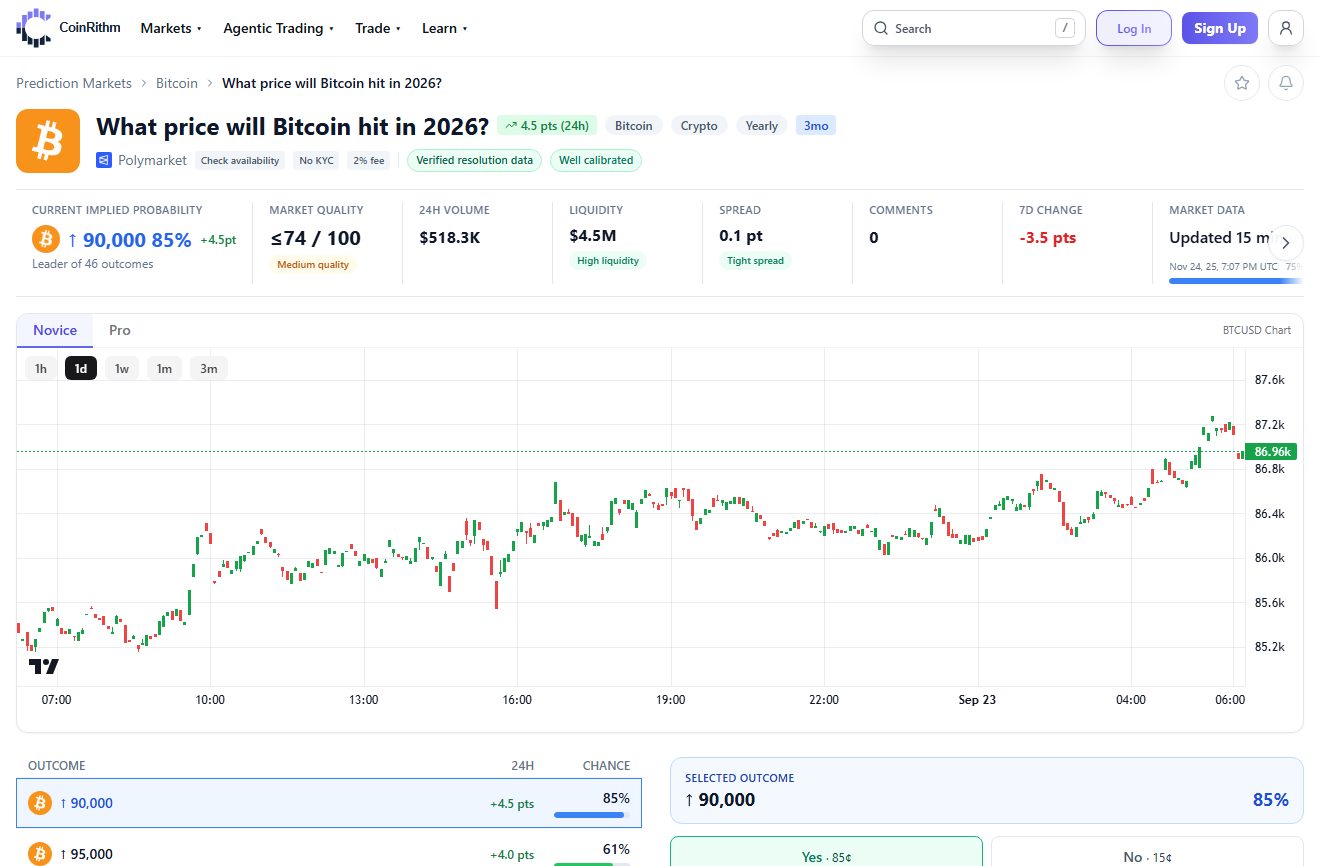The height and width of the screenshot is (866, 1320).
Task: Click the search magnifier icon
Action: 881,28
